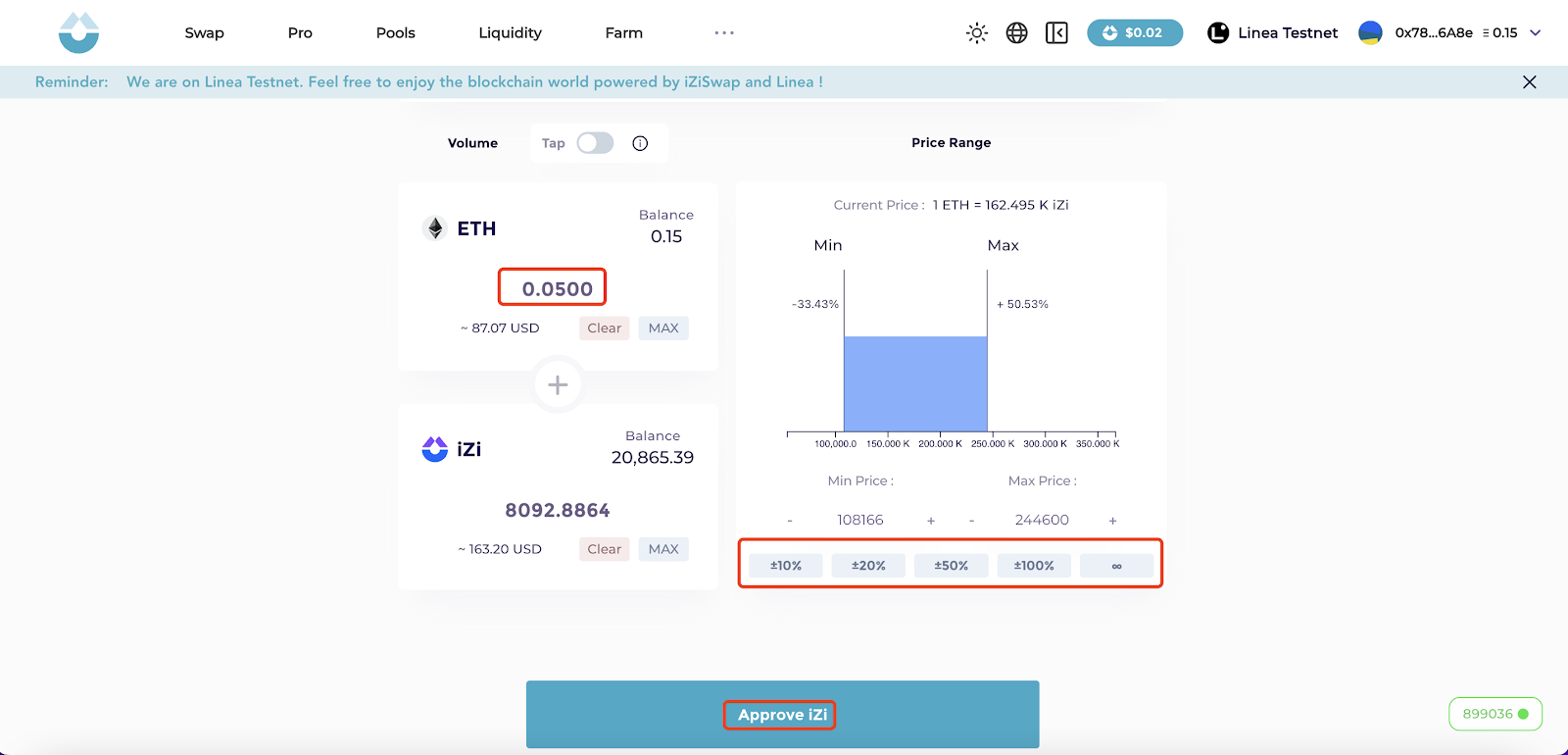
Task: Click the ~ 163.20 USD value
Action: pos(500,549)
